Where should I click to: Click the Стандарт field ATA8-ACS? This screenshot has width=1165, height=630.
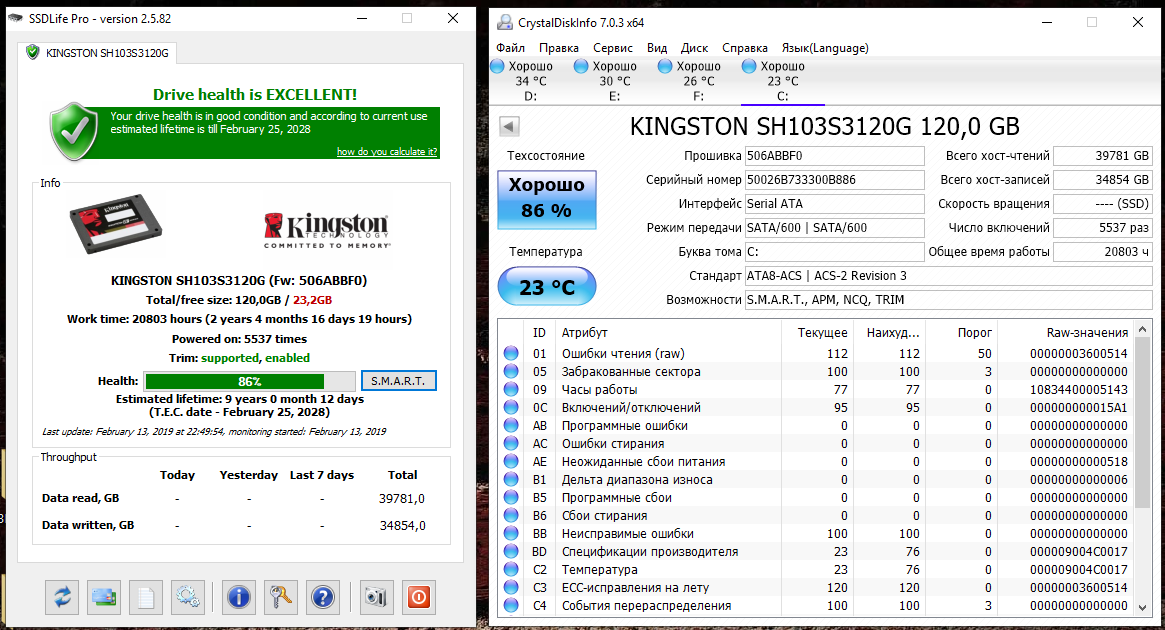click(x=949, y=276)
